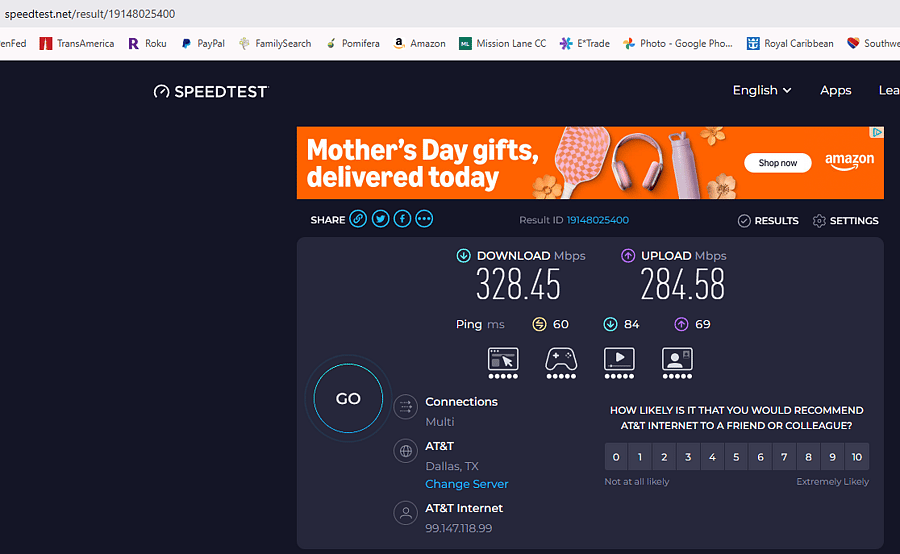Image resolution: width=900 pixels, height=554 pixels.
Task: Share the result on Twitter
Action: click(x=380, y=219)
